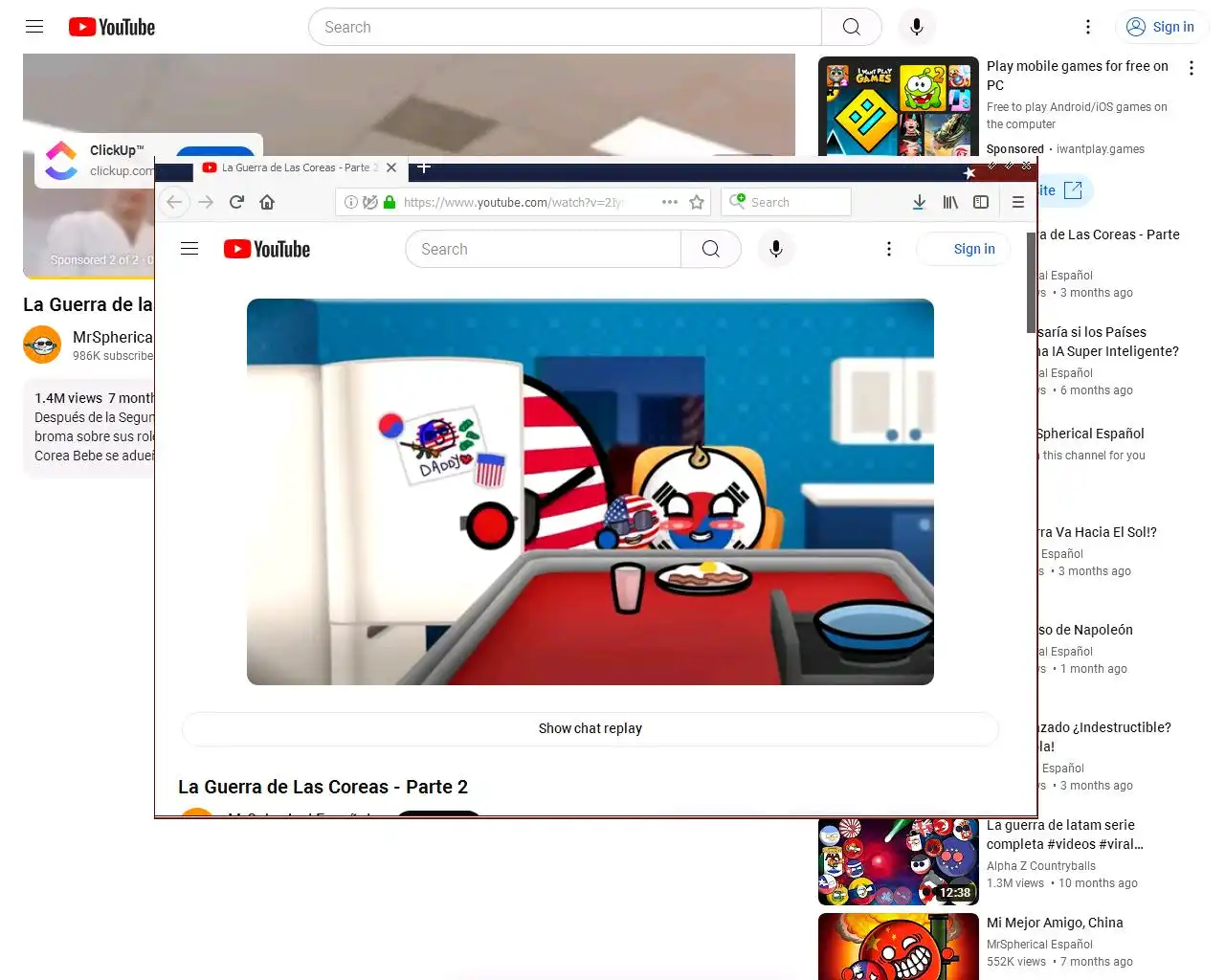Search with voice microphone in Firefox window

coord(776,249)
